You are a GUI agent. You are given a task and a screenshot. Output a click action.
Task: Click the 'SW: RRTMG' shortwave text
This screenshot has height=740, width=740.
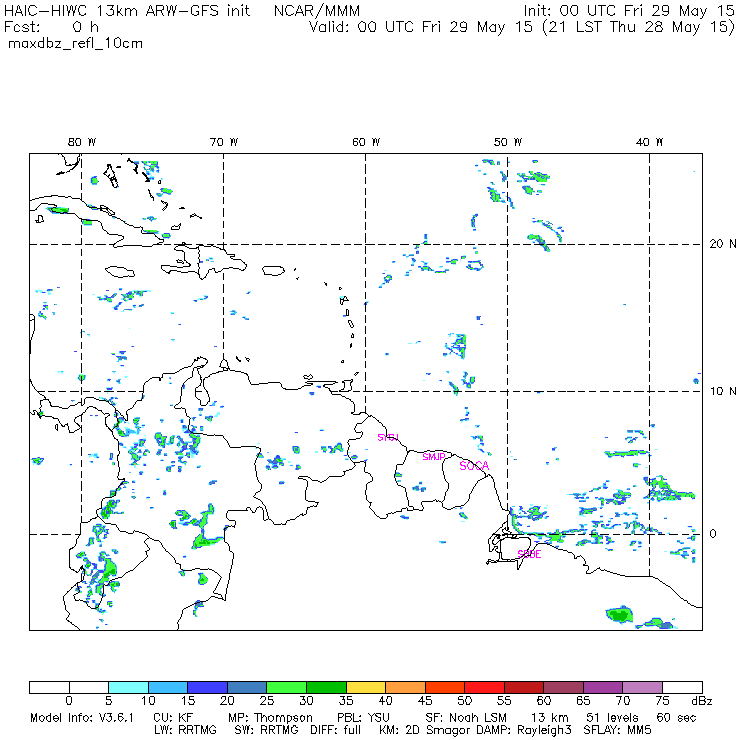pyautogui.click(x=266, y=730)
